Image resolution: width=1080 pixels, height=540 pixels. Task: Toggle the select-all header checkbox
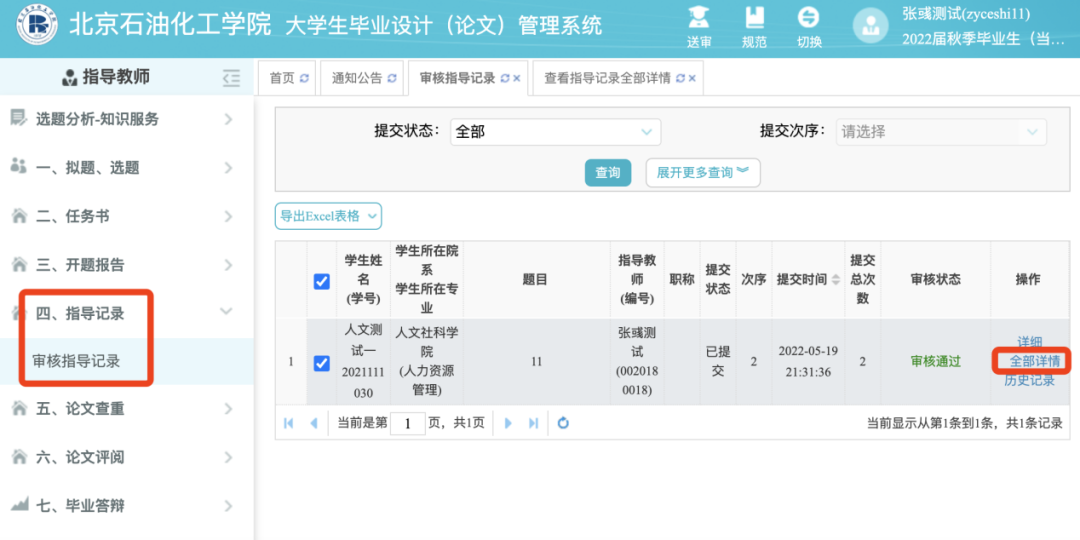pos(321,281)
